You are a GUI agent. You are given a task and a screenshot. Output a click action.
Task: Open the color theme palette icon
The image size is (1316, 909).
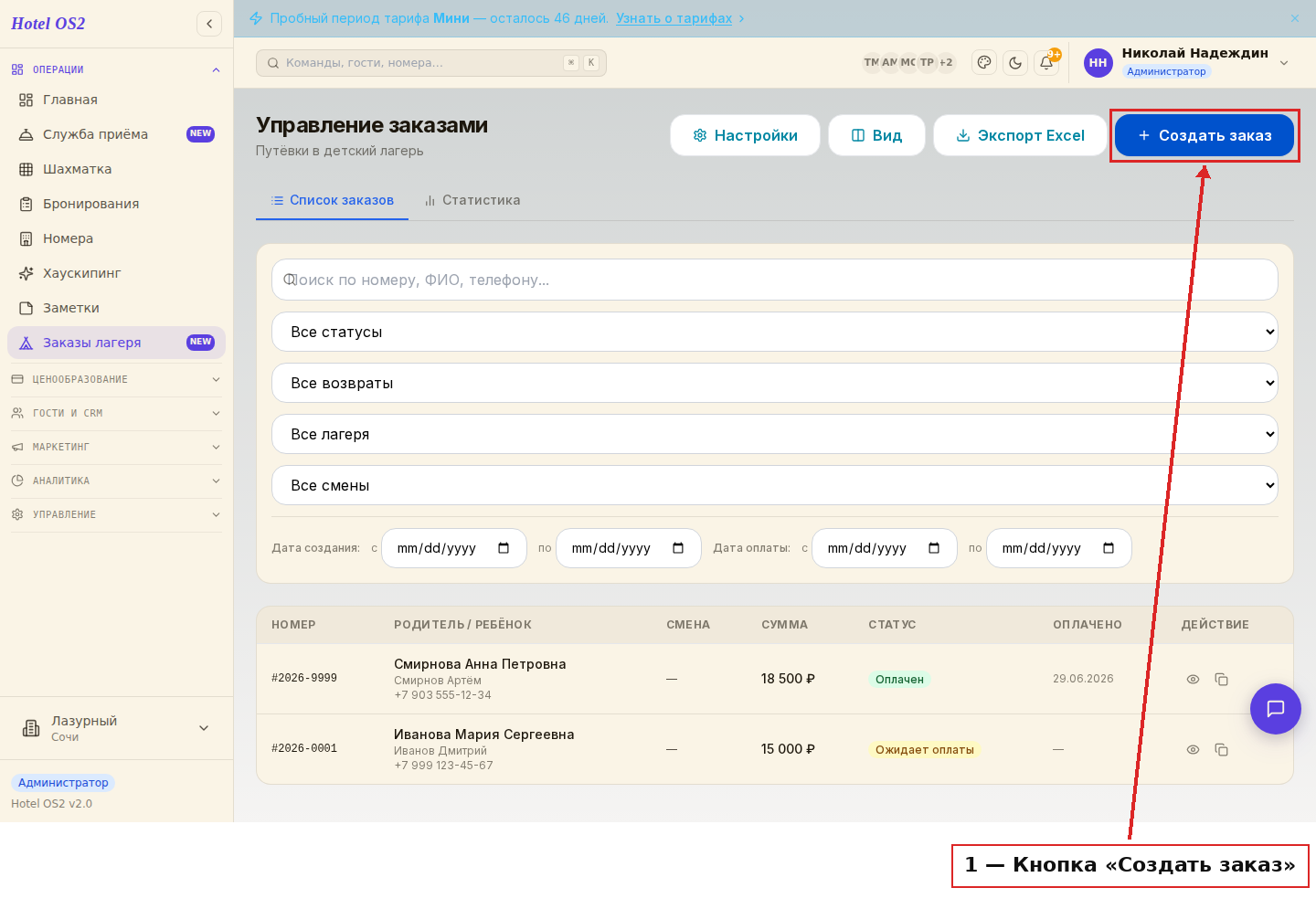[984, 63]
